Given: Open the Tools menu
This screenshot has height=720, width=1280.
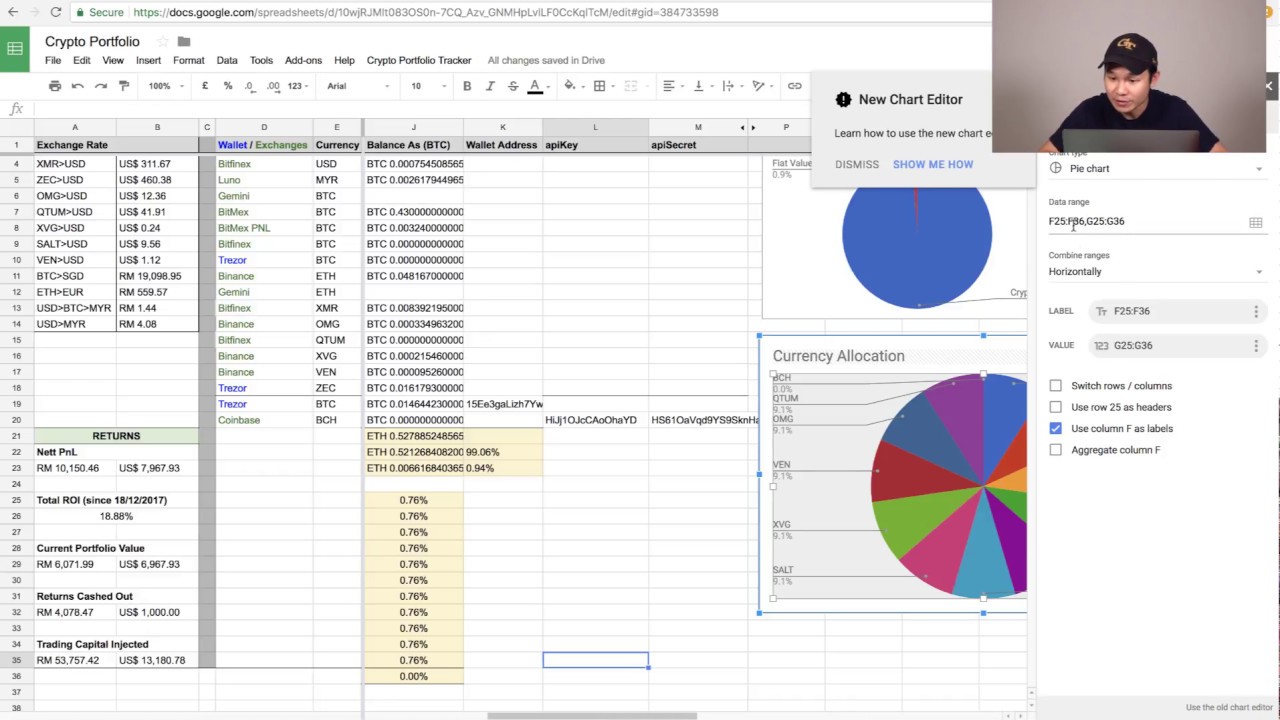Looking at the screenshot, I should (x=261, y=60).
